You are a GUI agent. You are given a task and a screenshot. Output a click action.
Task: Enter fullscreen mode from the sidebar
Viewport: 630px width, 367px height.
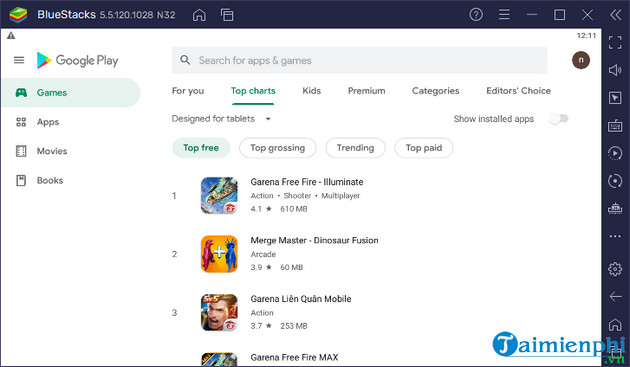coord(615,42)
